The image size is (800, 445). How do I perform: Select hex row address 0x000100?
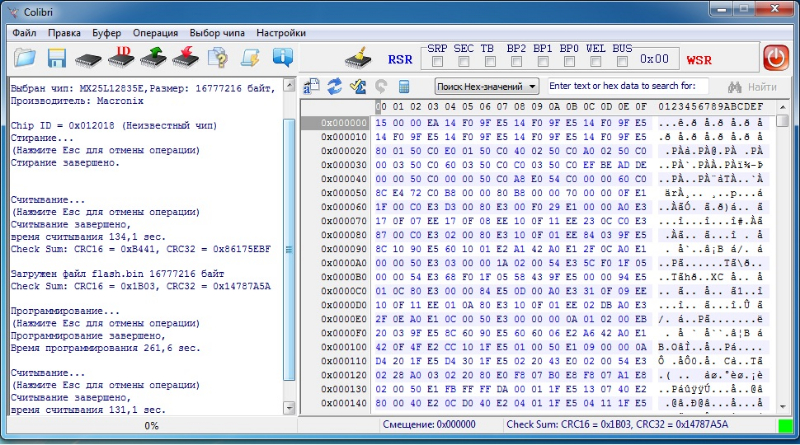click(343, 347)
